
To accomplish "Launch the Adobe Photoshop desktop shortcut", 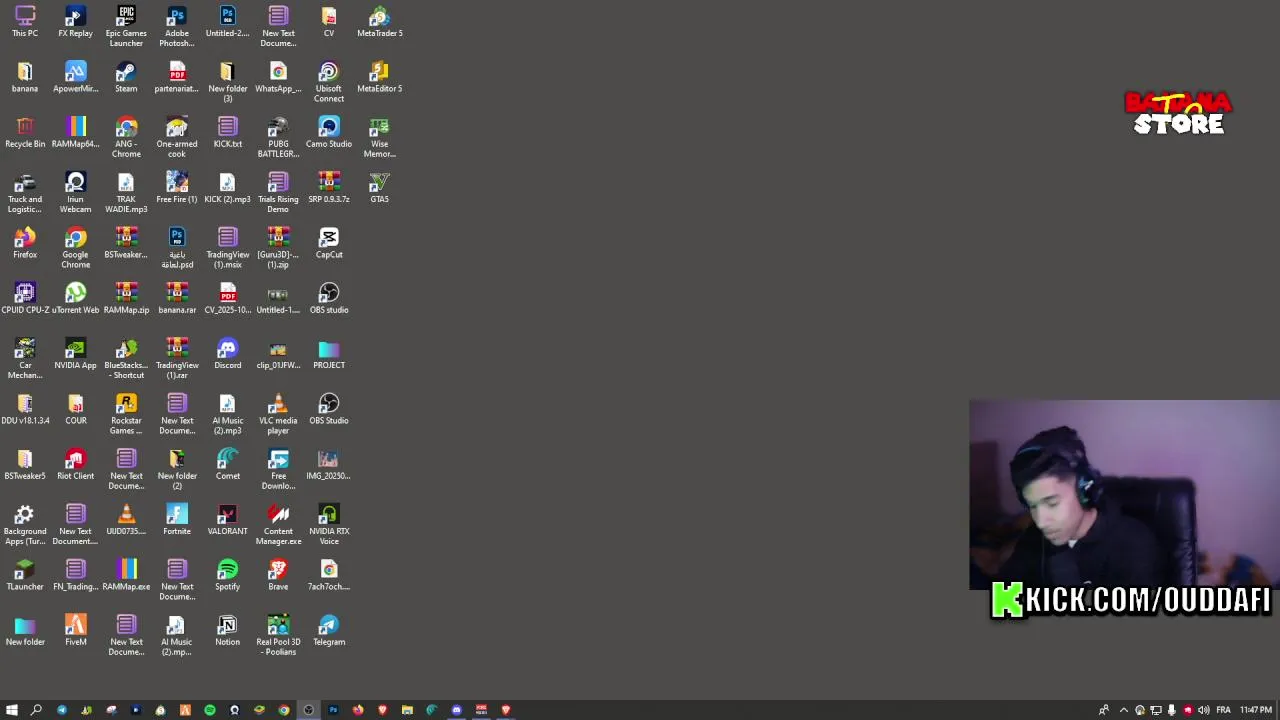I will coord(177,26).
